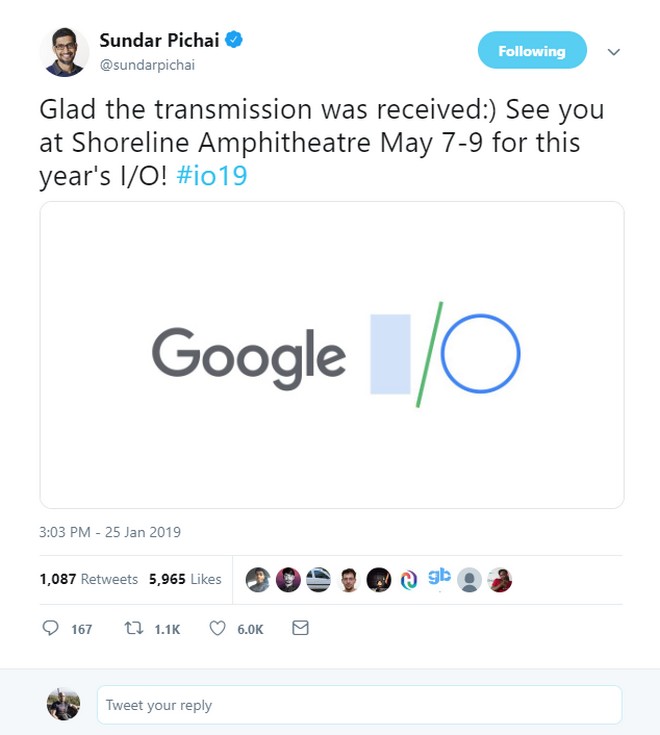Click your own avatar beside reply box

[63, 704]
